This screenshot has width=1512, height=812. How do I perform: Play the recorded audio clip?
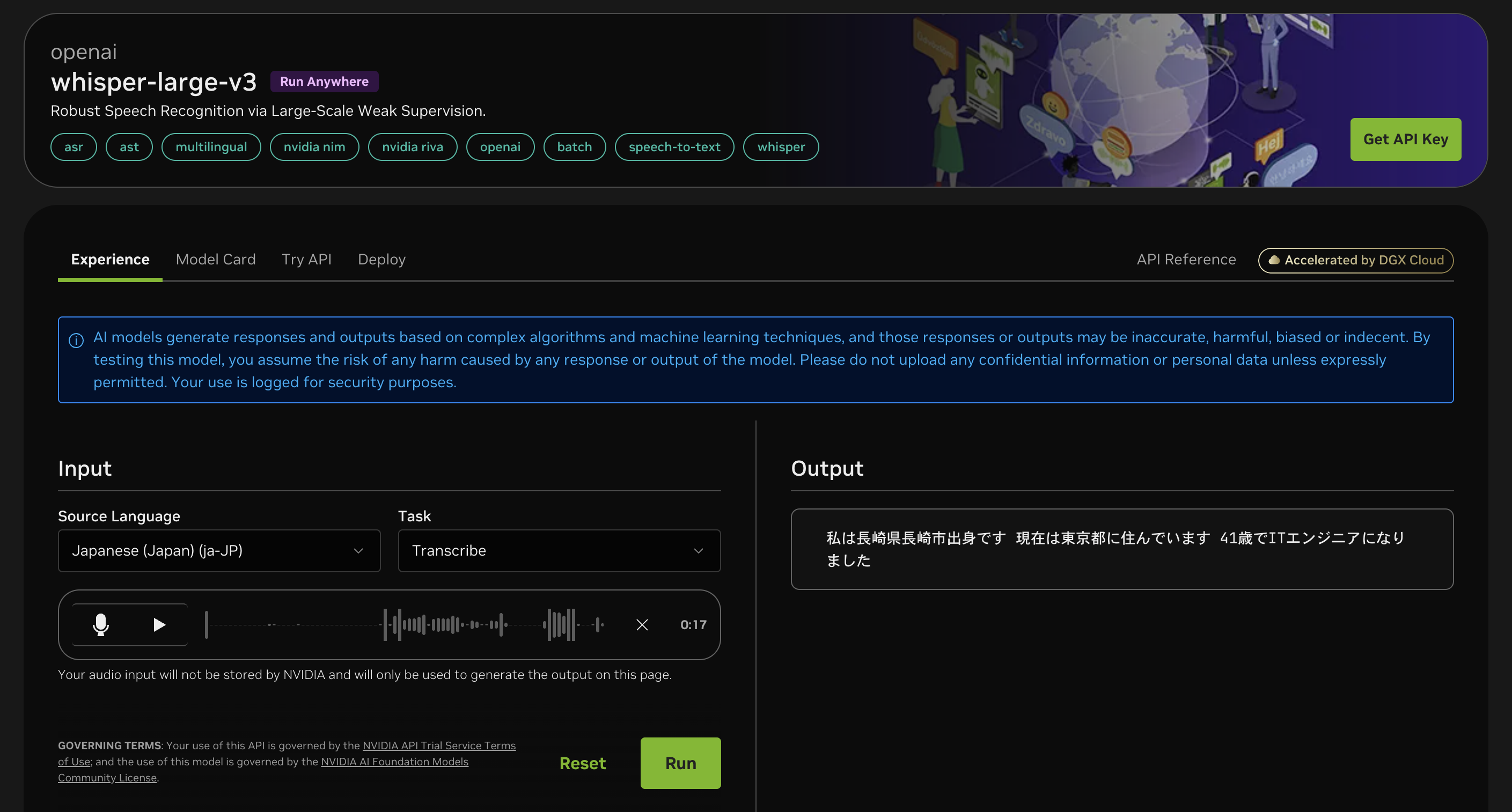pos(158,624)
